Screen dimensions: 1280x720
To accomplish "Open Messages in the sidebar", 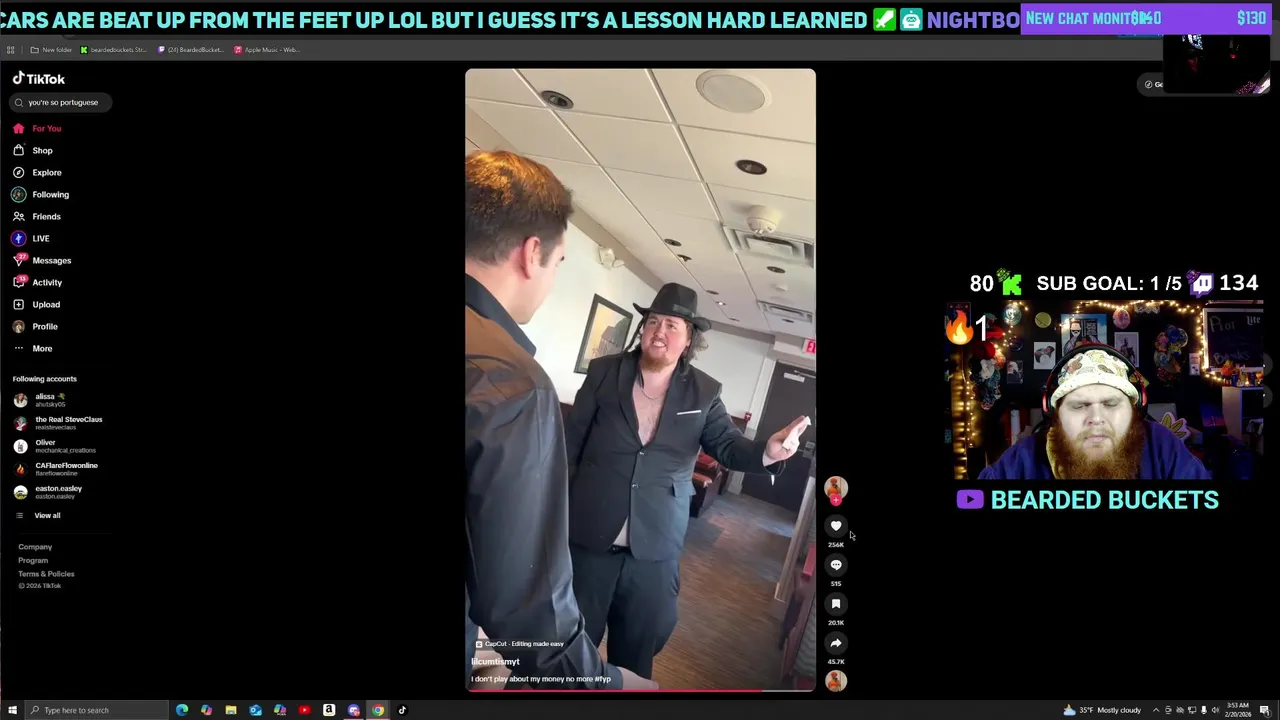I will click(x=42, y=260).
